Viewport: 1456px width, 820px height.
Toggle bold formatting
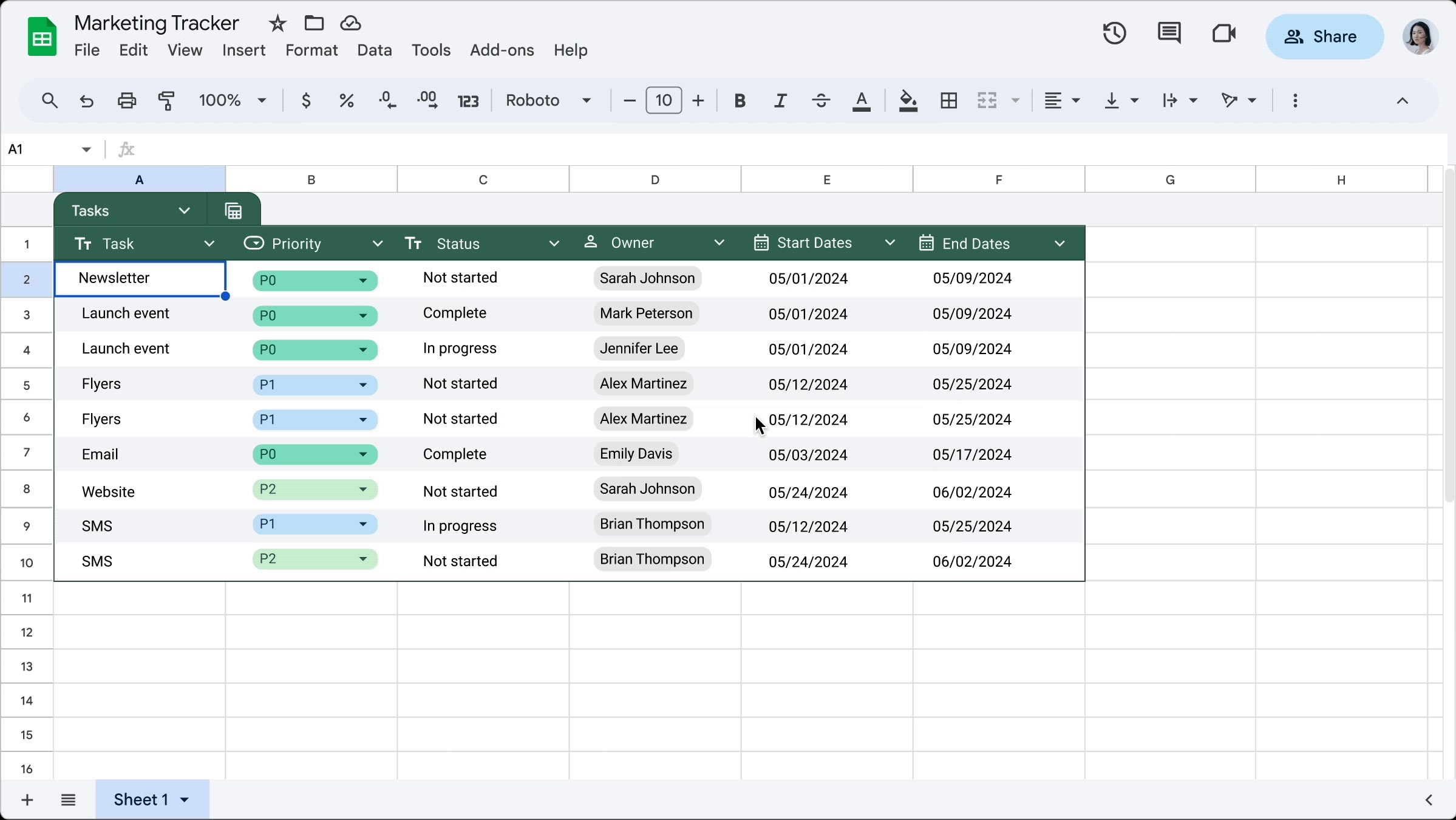[740, 101]
